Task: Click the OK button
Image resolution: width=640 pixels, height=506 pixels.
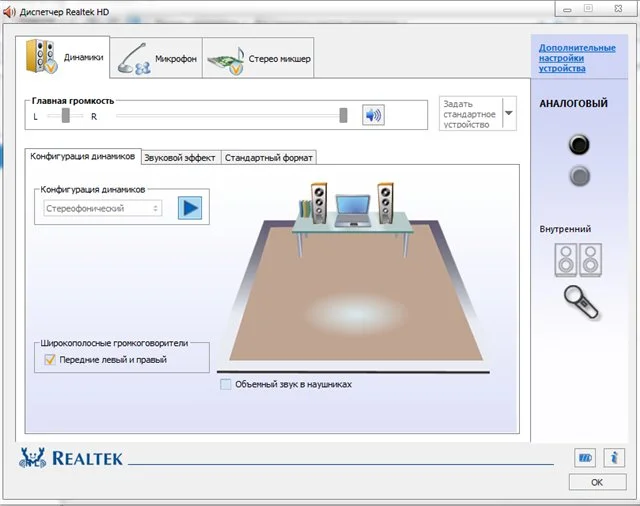Action: tap(597, 482)
